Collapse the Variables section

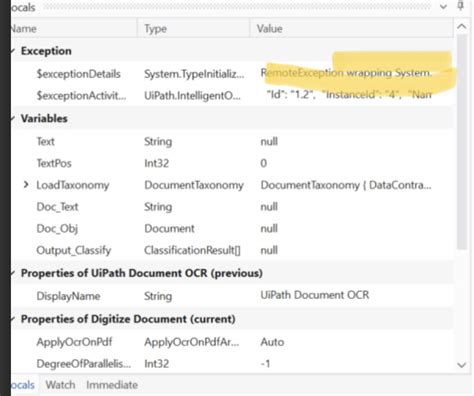click(13, 118)
